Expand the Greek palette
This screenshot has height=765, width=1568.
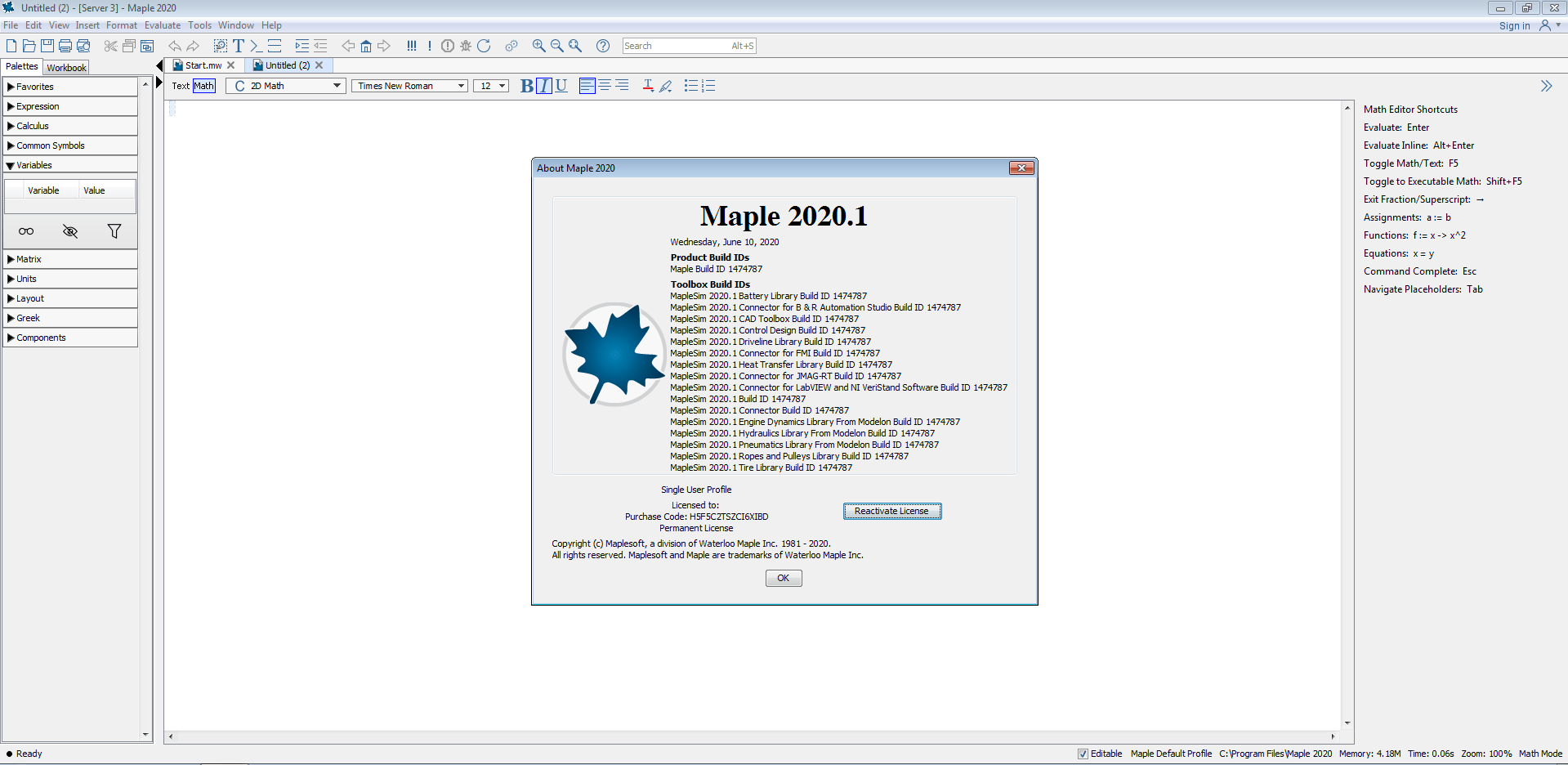pyautogui.click(x=70, y=318)
